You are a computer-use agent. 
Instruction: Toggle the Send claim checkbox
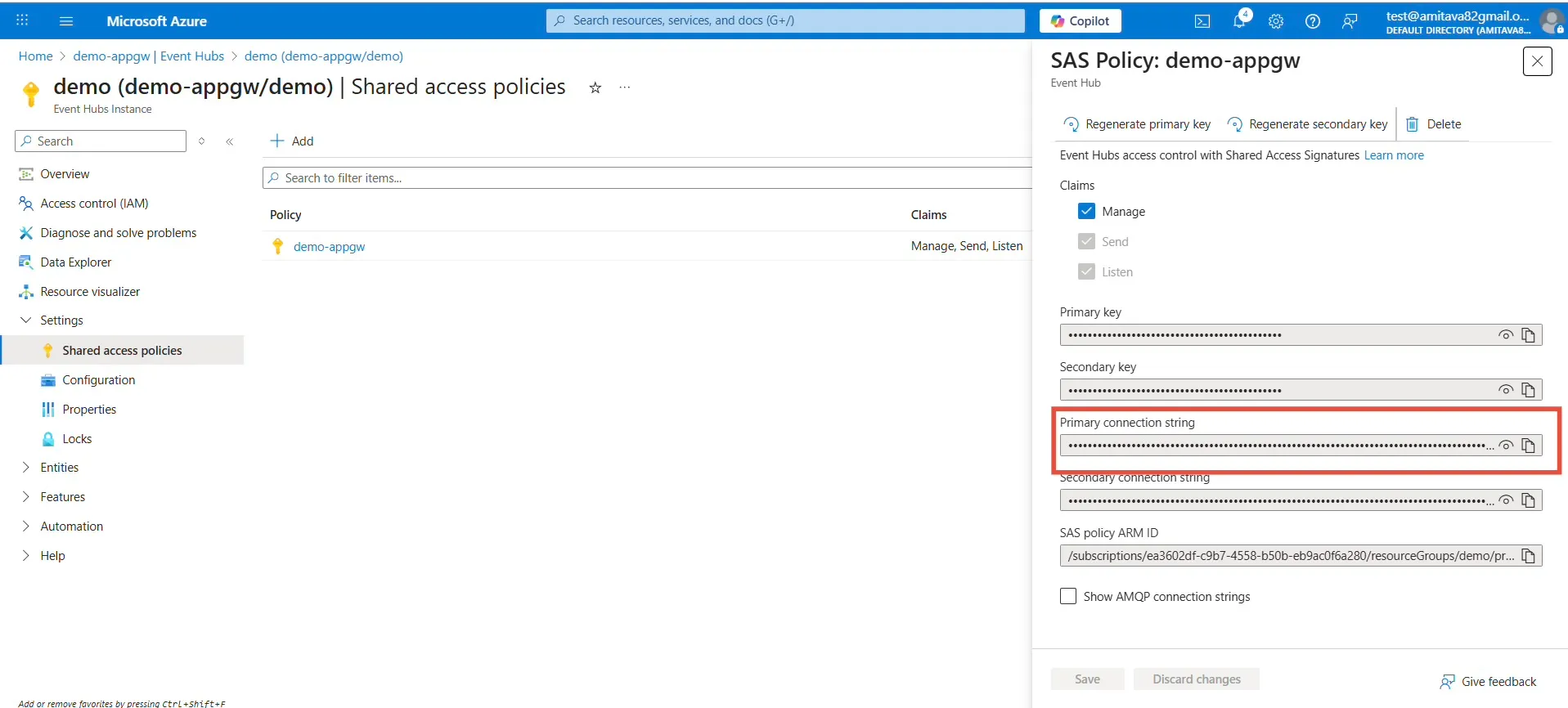(x=1086, y=241)
